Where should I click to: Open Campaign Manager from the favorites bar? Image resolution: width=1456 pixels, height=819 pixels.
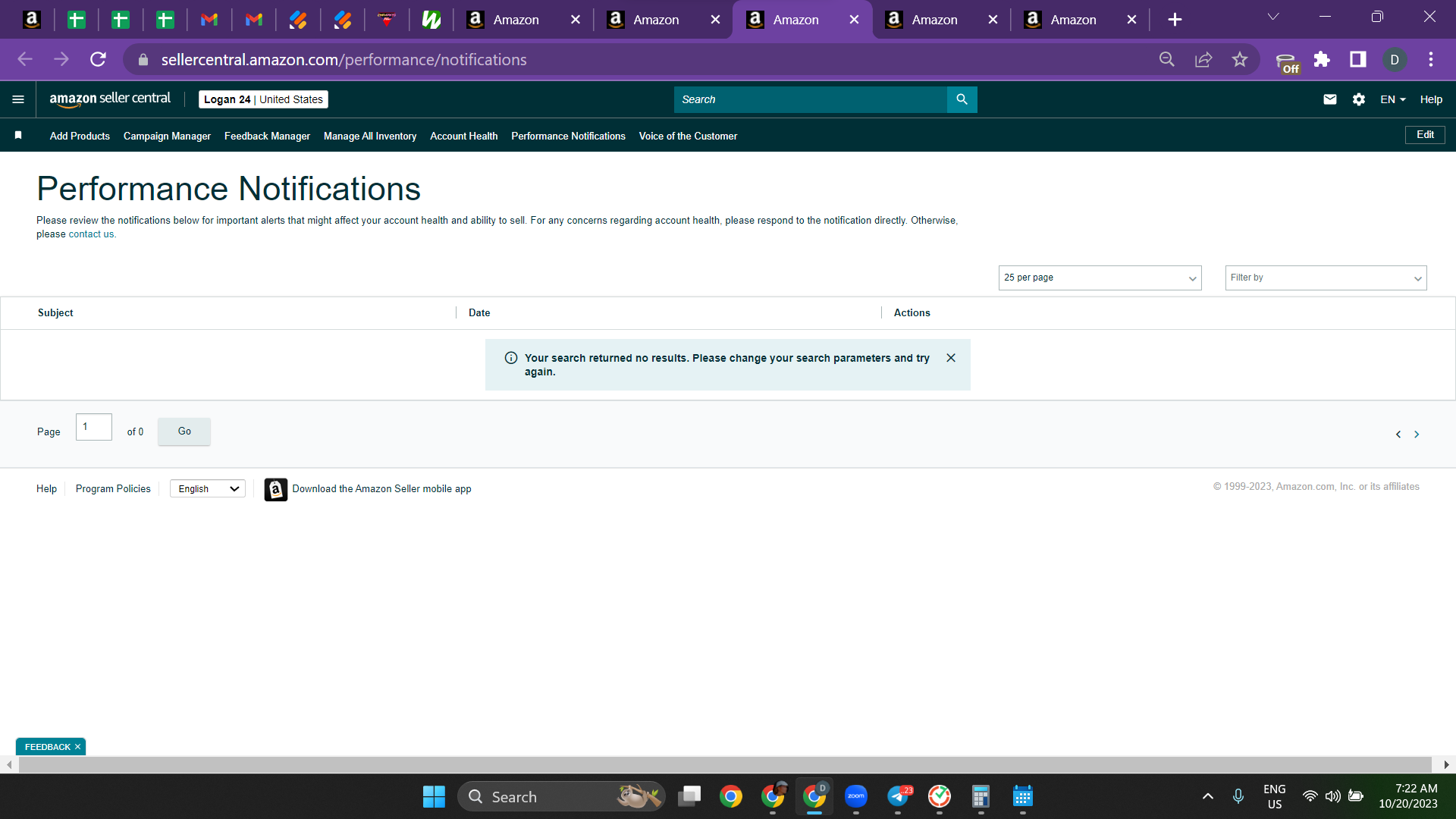(167, 136)
